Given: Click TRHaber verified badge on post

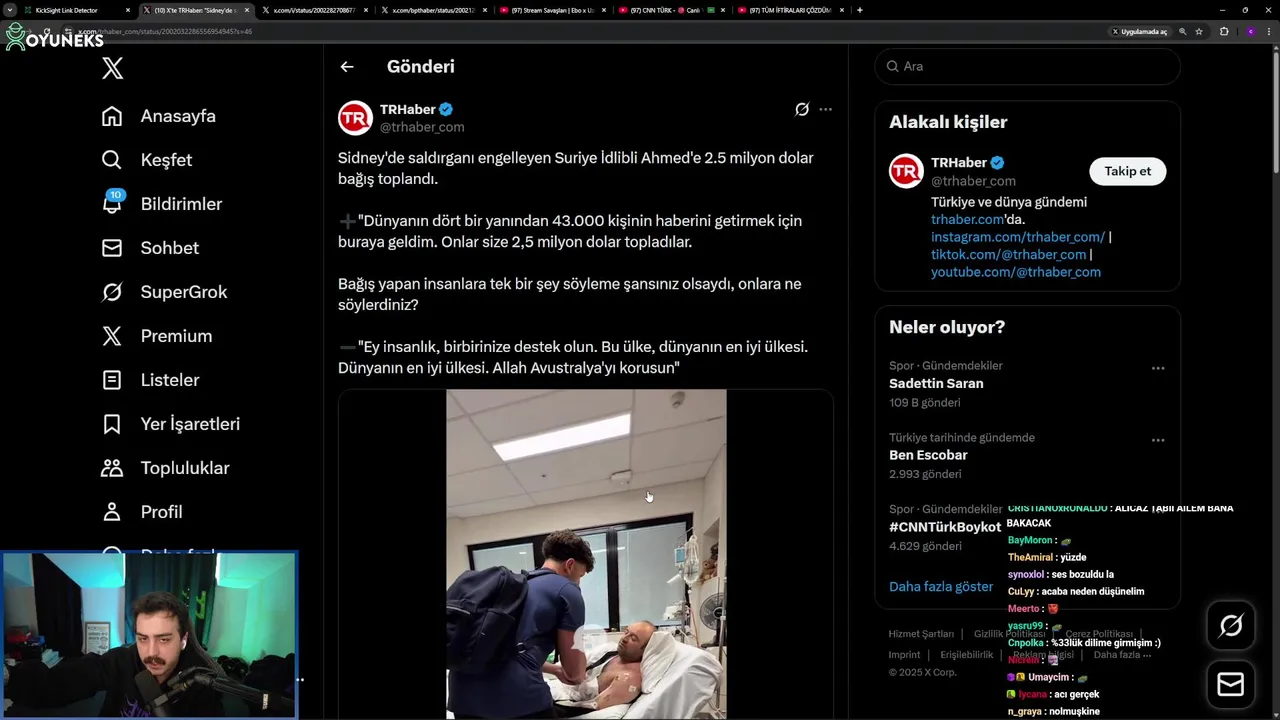Looking at the screenshot, I should coord(446,109).
